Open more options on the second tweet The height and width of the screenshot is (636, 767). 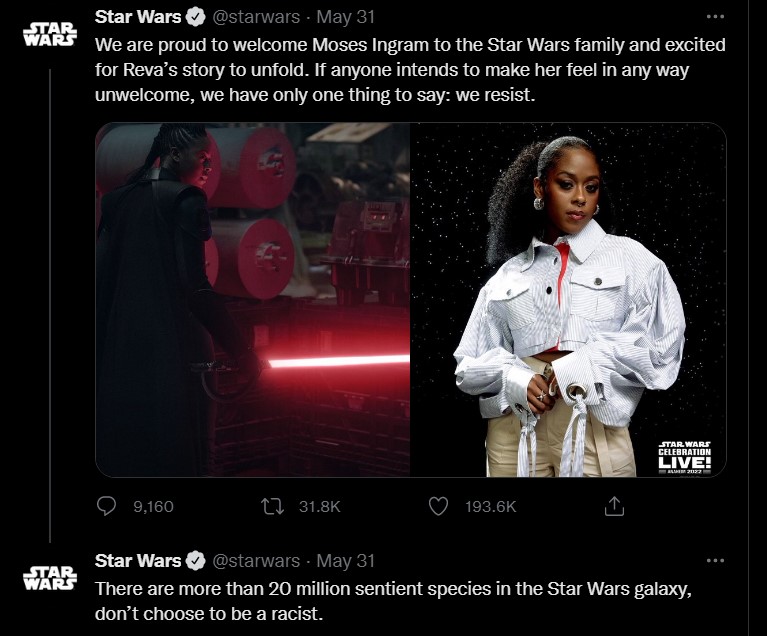715,561
